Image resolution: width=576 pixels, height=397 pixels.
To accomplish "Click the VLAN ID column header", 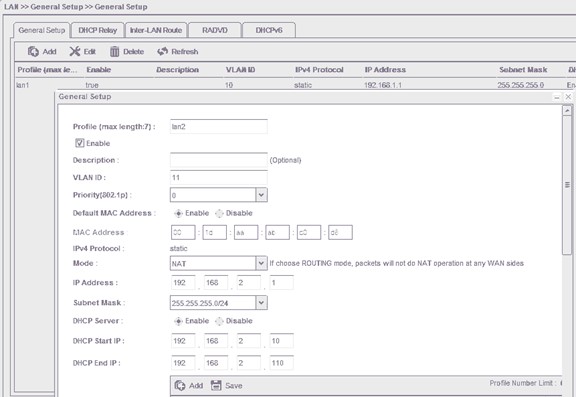I will 241,70.
